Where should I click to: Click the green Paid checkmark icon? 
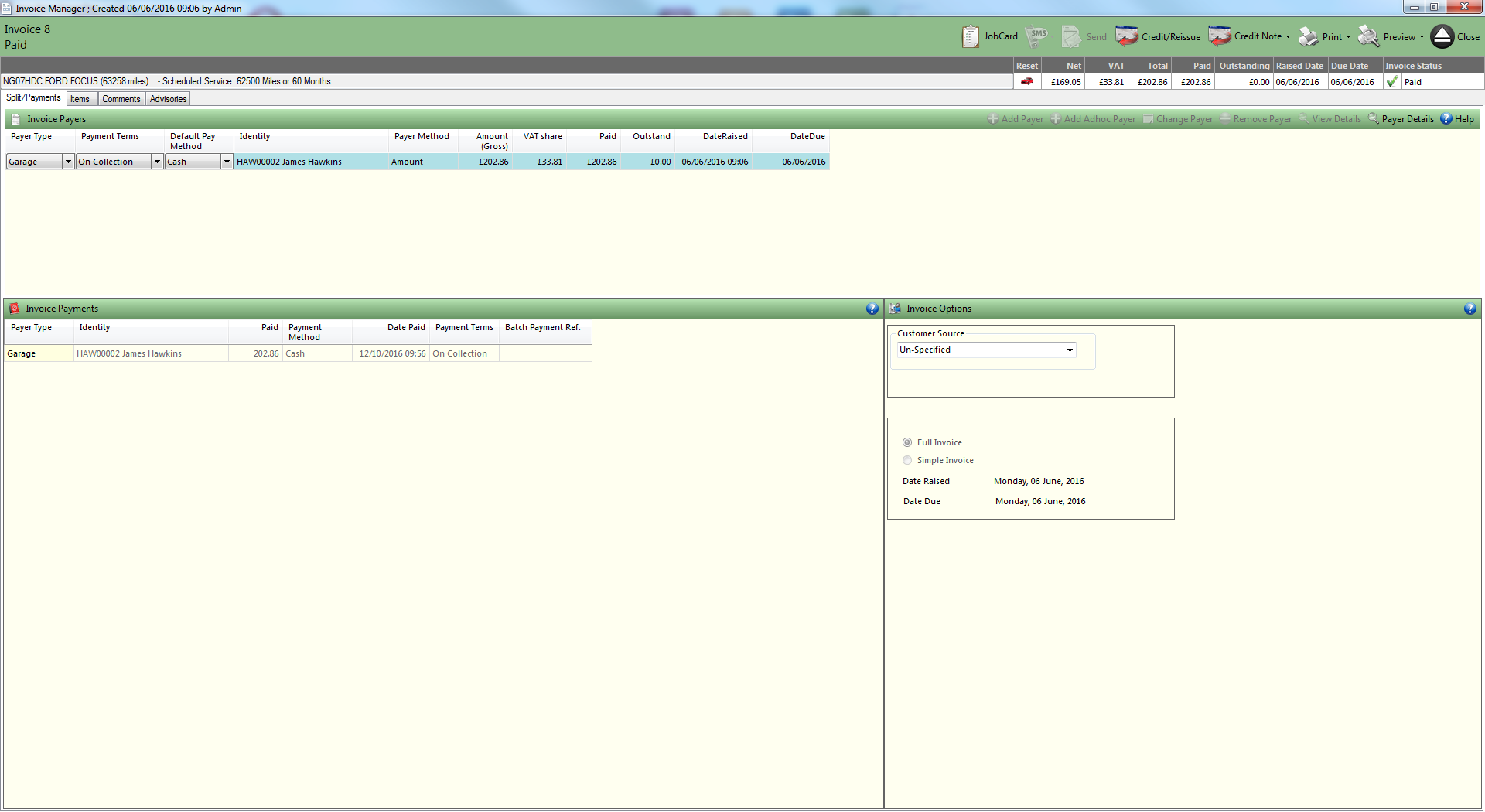(1392, 81)
